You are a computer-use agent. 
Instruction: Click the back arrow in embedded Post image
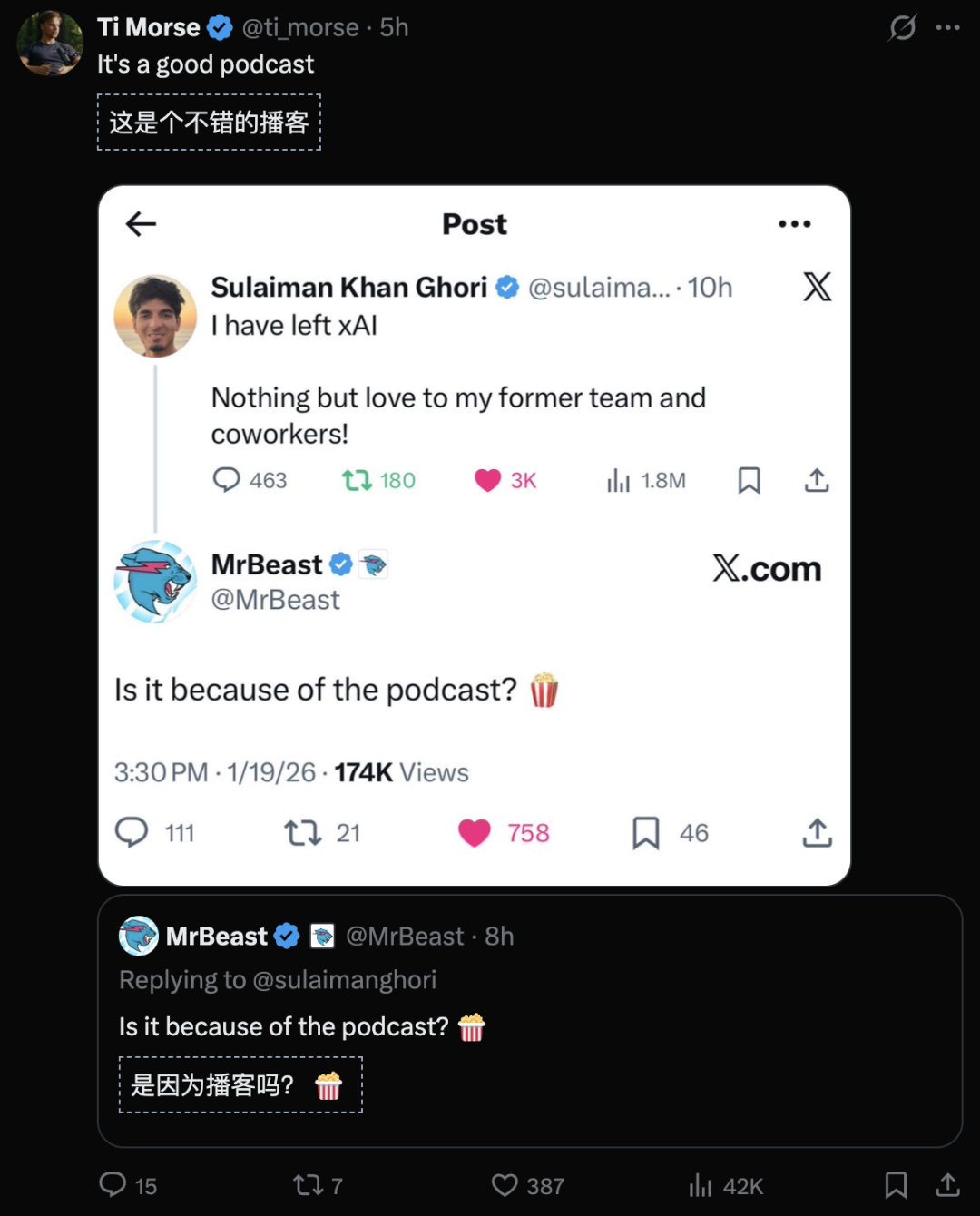(x=142, y=224)
